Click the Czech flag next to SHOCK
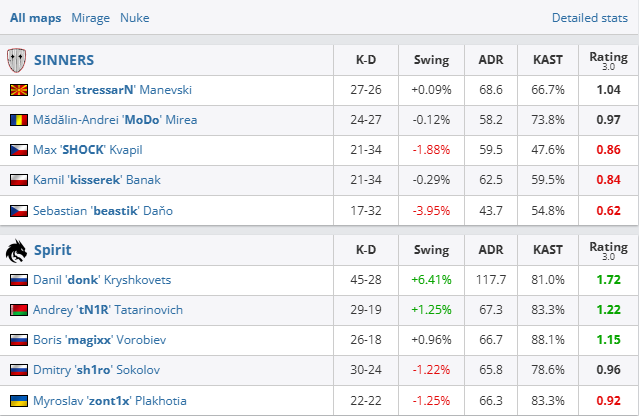 pos(18,150)
